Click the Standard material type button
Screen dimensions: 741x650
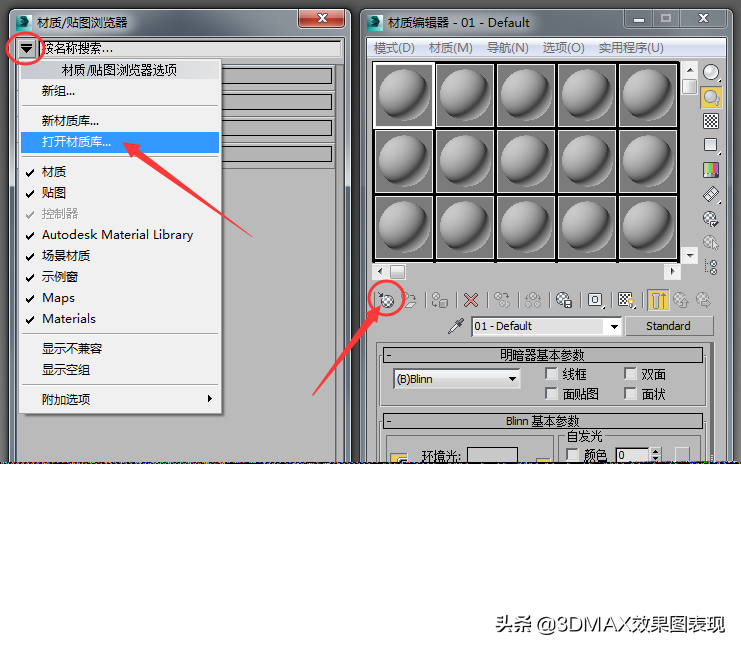tap(669, 326)
